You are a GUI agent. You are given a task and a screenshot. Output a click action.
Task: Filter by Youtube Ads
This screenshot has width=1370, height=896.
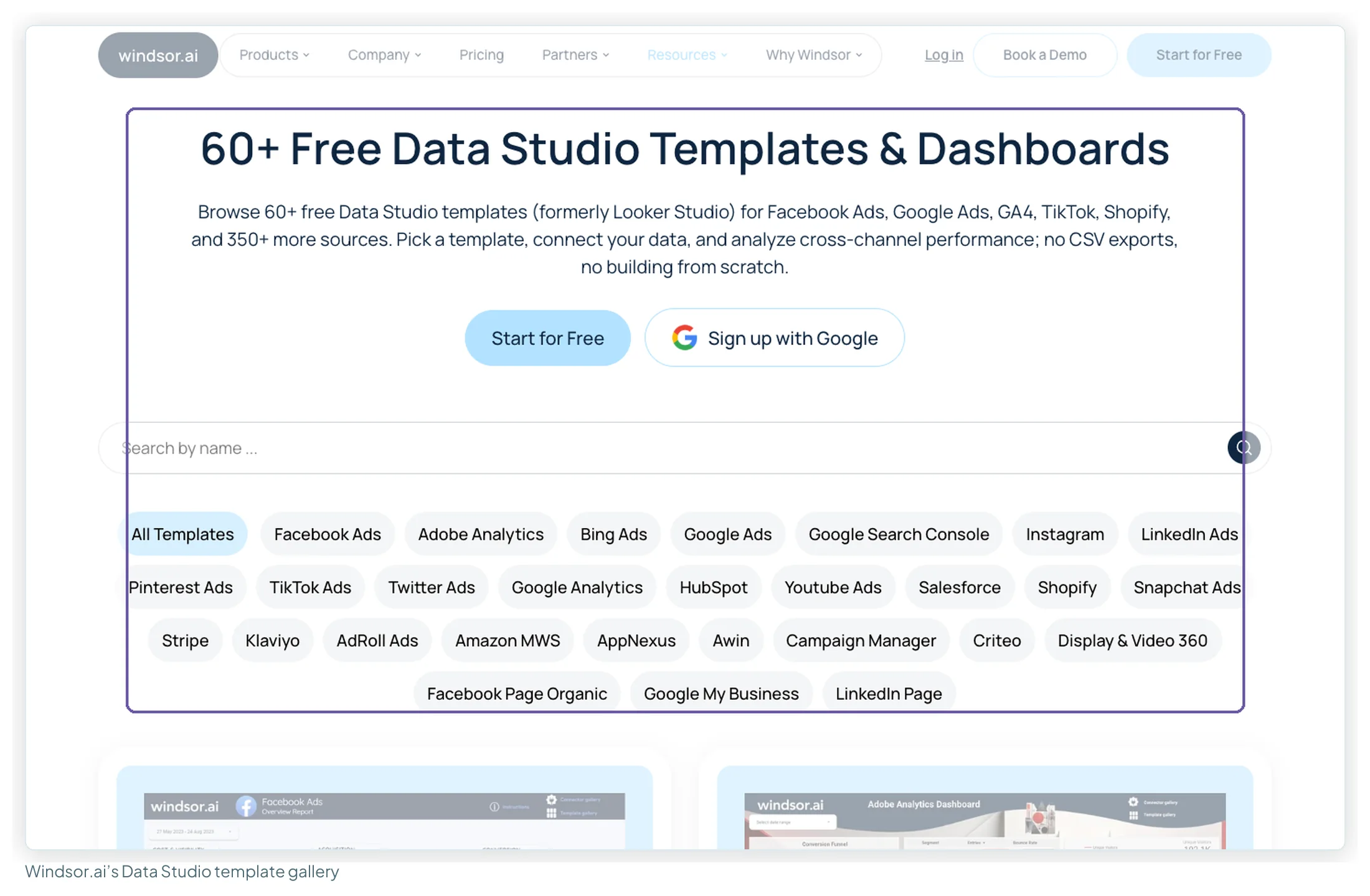[833, 587]
